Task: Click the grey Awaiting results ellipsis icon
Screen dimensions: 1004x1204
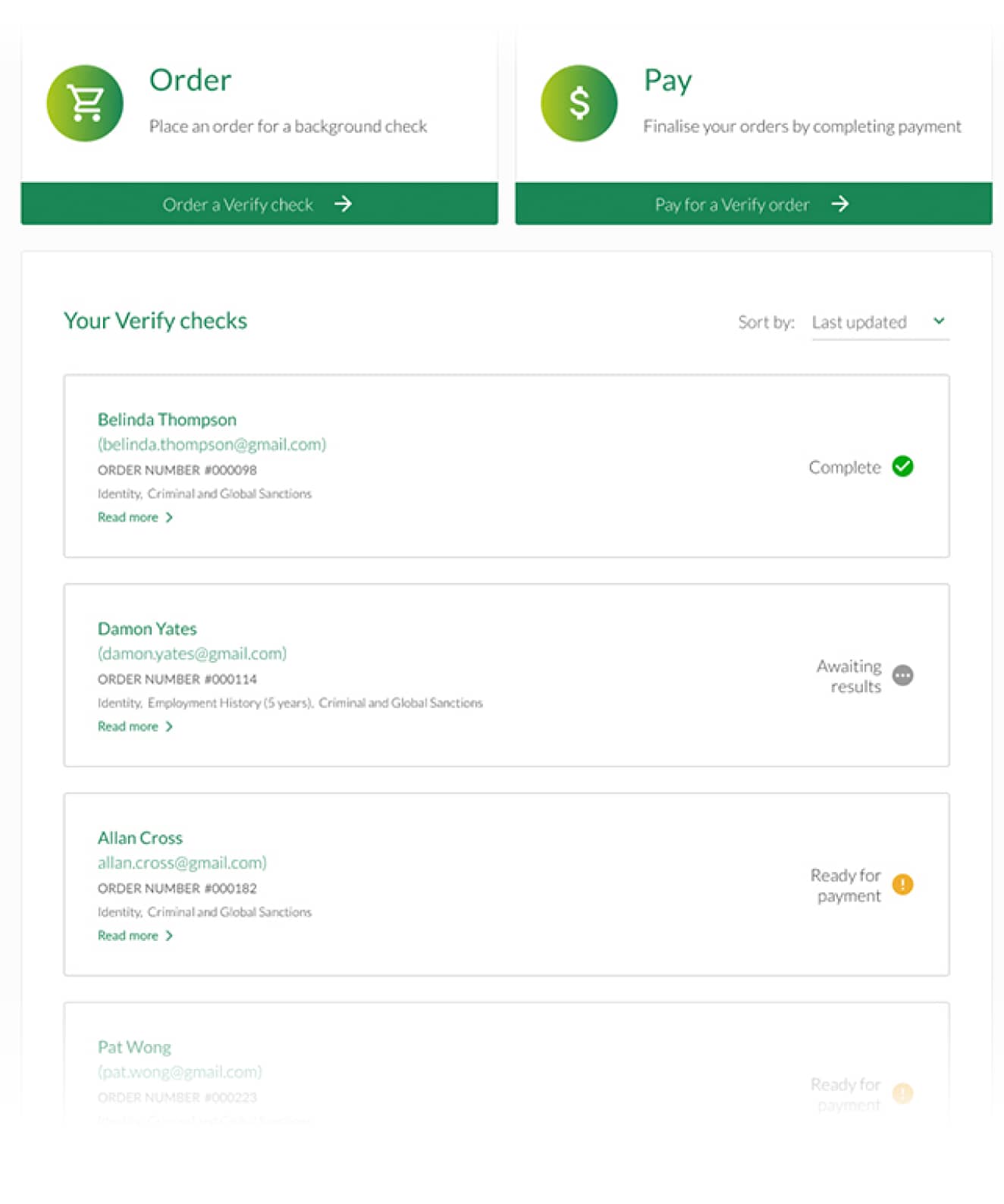Action: (x=902, y=676)
